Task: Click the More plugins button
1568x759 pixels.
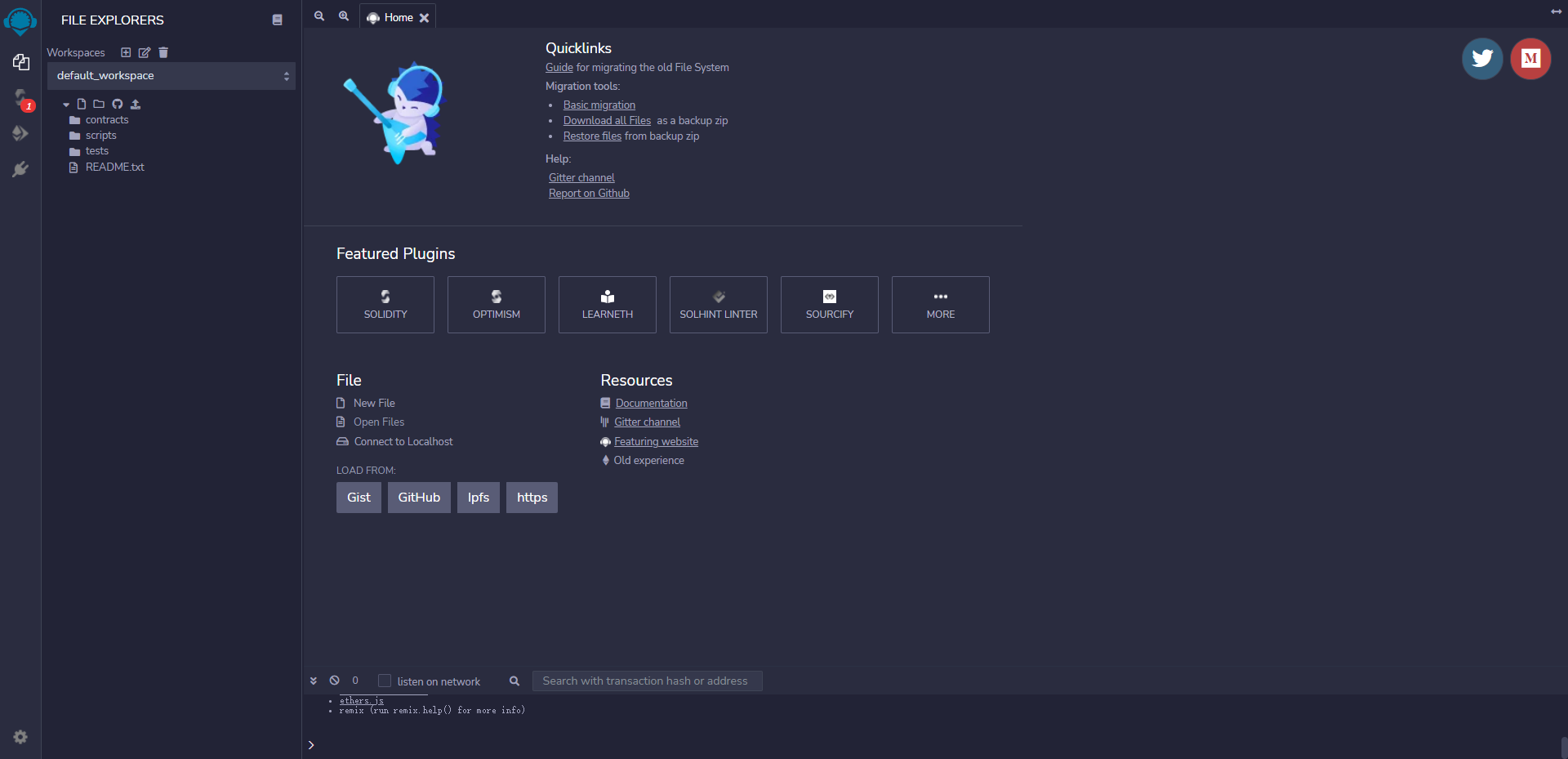Action: pos(941,305)
